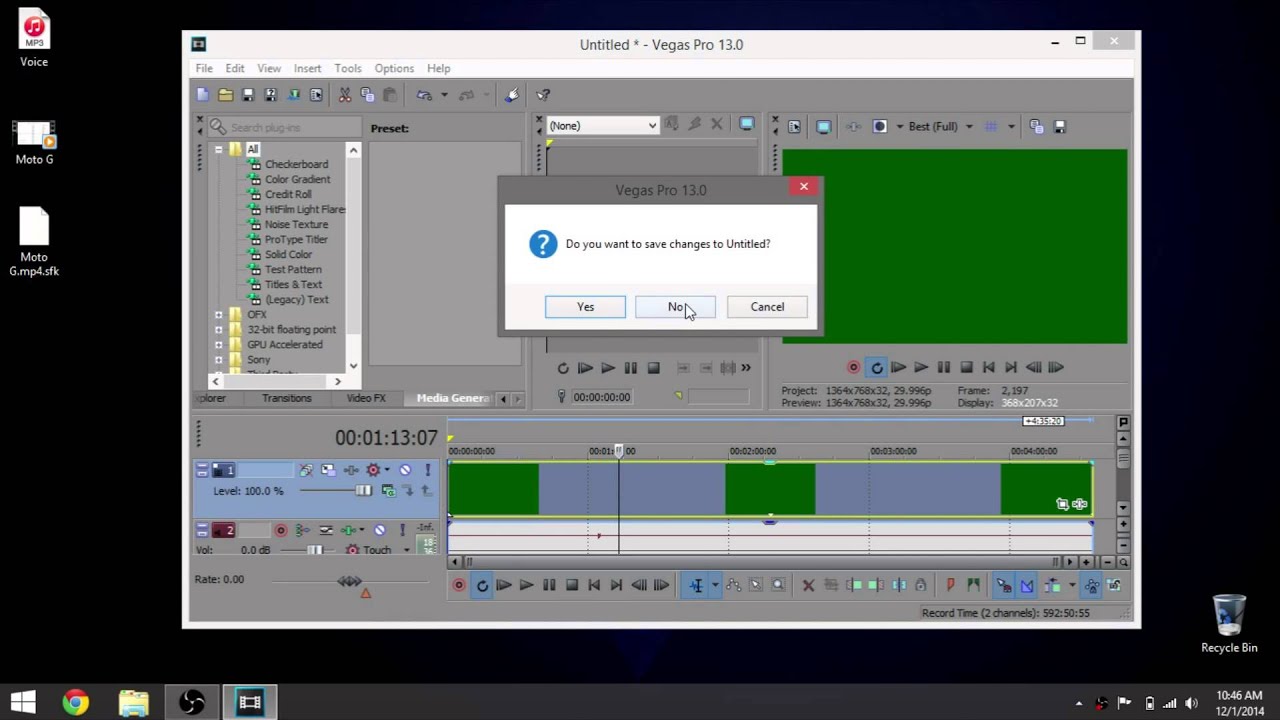
Task: Click the Cut scissors icon
Action: [345, 95]
